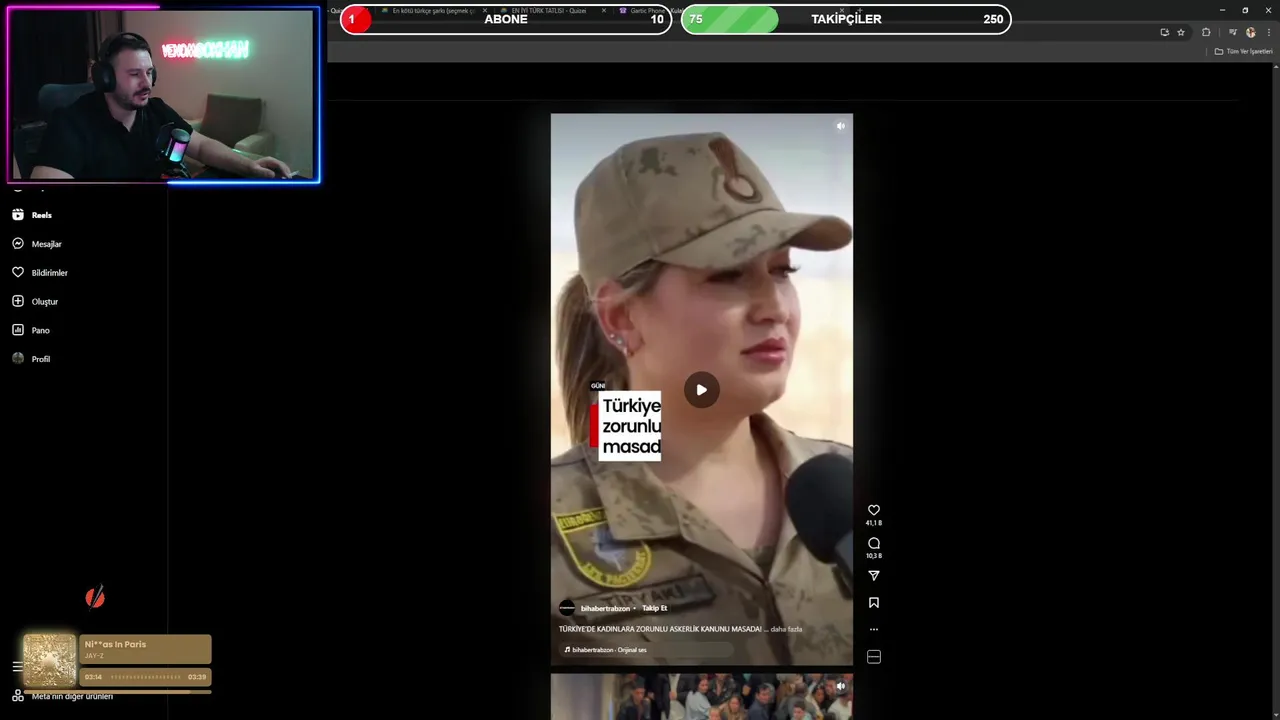Click the crowd reel preview at the bottom
This screenshot has width=1280, height=720.
coord(701,697)
